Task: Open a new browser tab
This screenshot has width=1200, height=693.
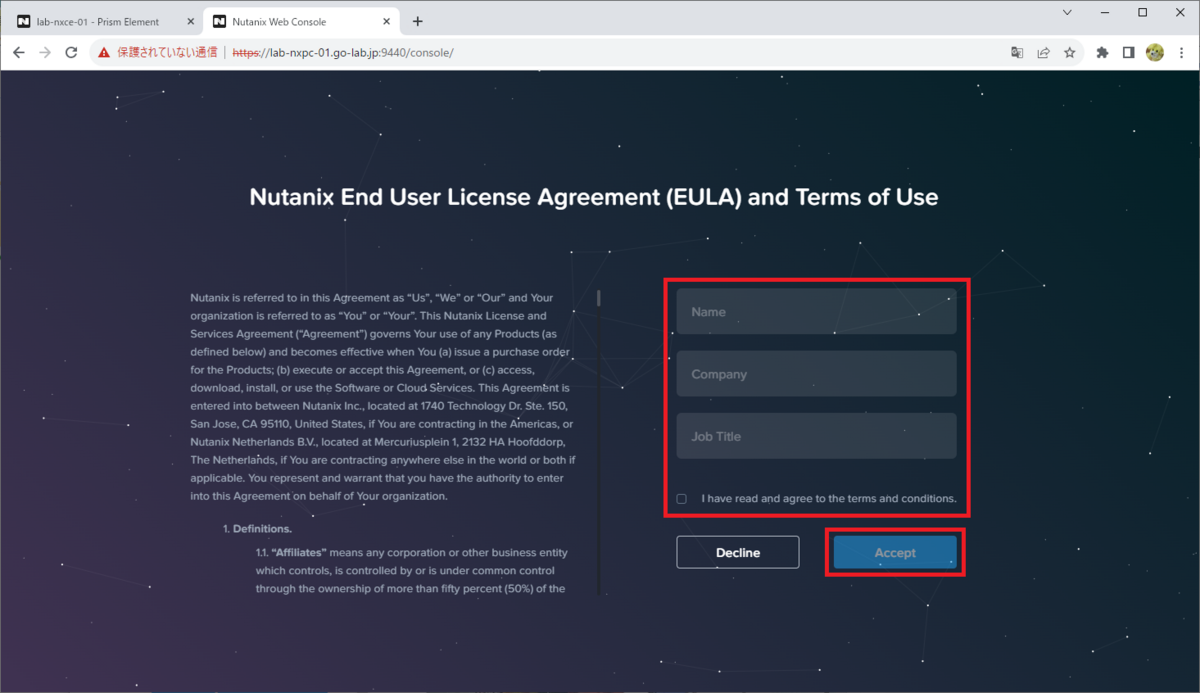Action: tap(418, 21)
